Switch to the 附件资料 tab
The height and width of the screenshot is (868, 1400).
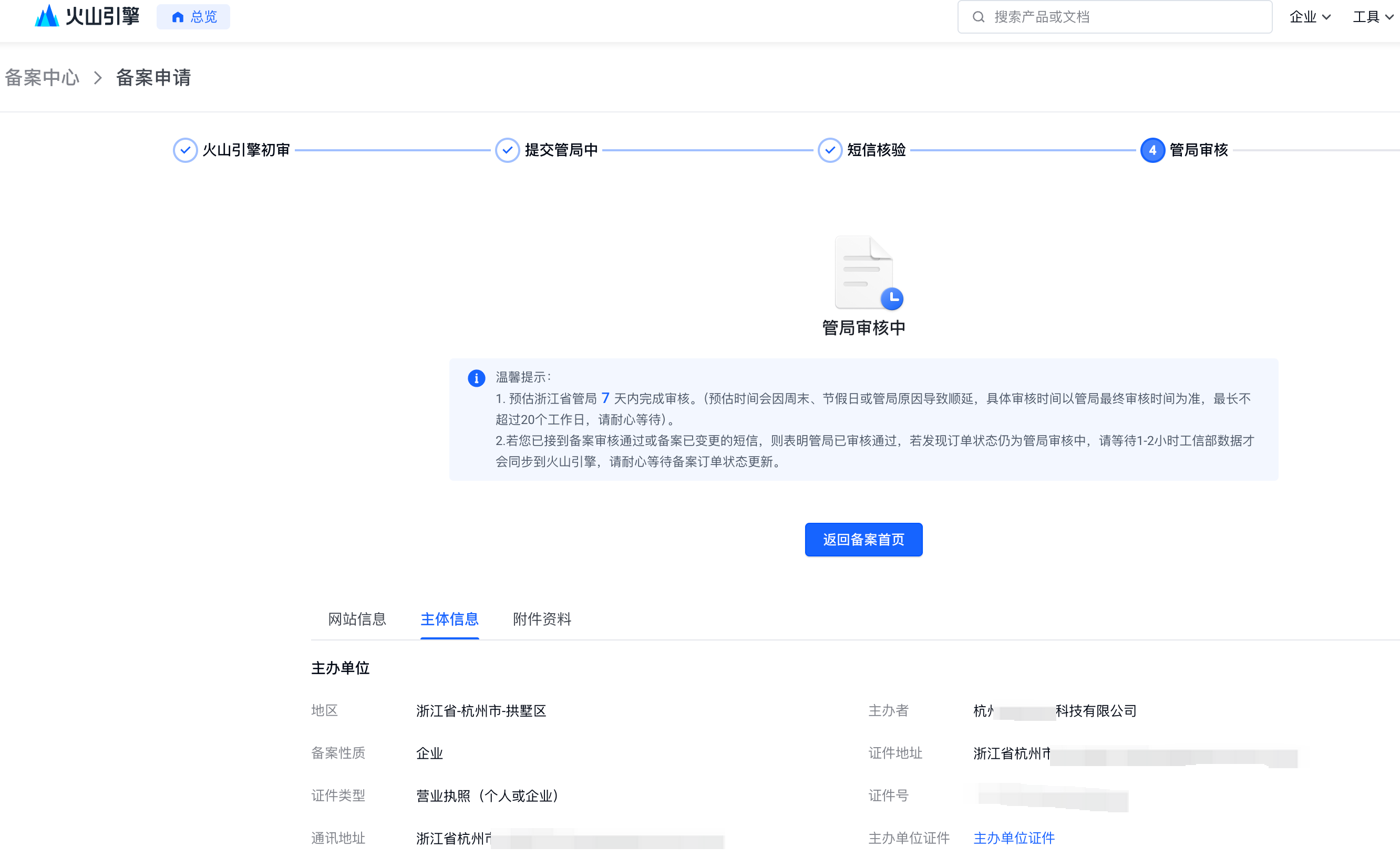pos(541,619)
